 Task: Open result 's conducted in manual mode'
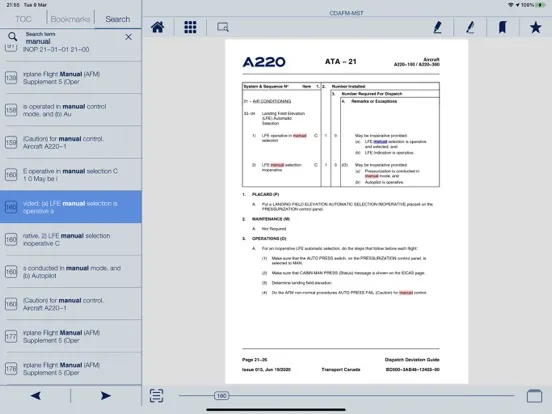(71, 272)
